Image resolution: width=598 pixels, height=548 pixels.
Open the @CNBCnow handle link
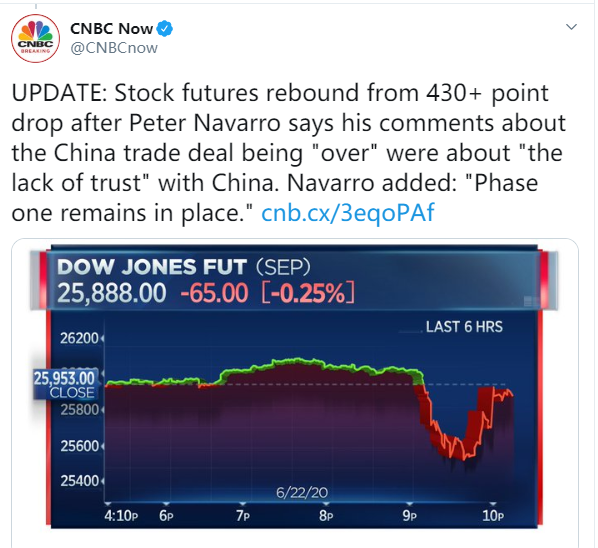pos(114,48)
